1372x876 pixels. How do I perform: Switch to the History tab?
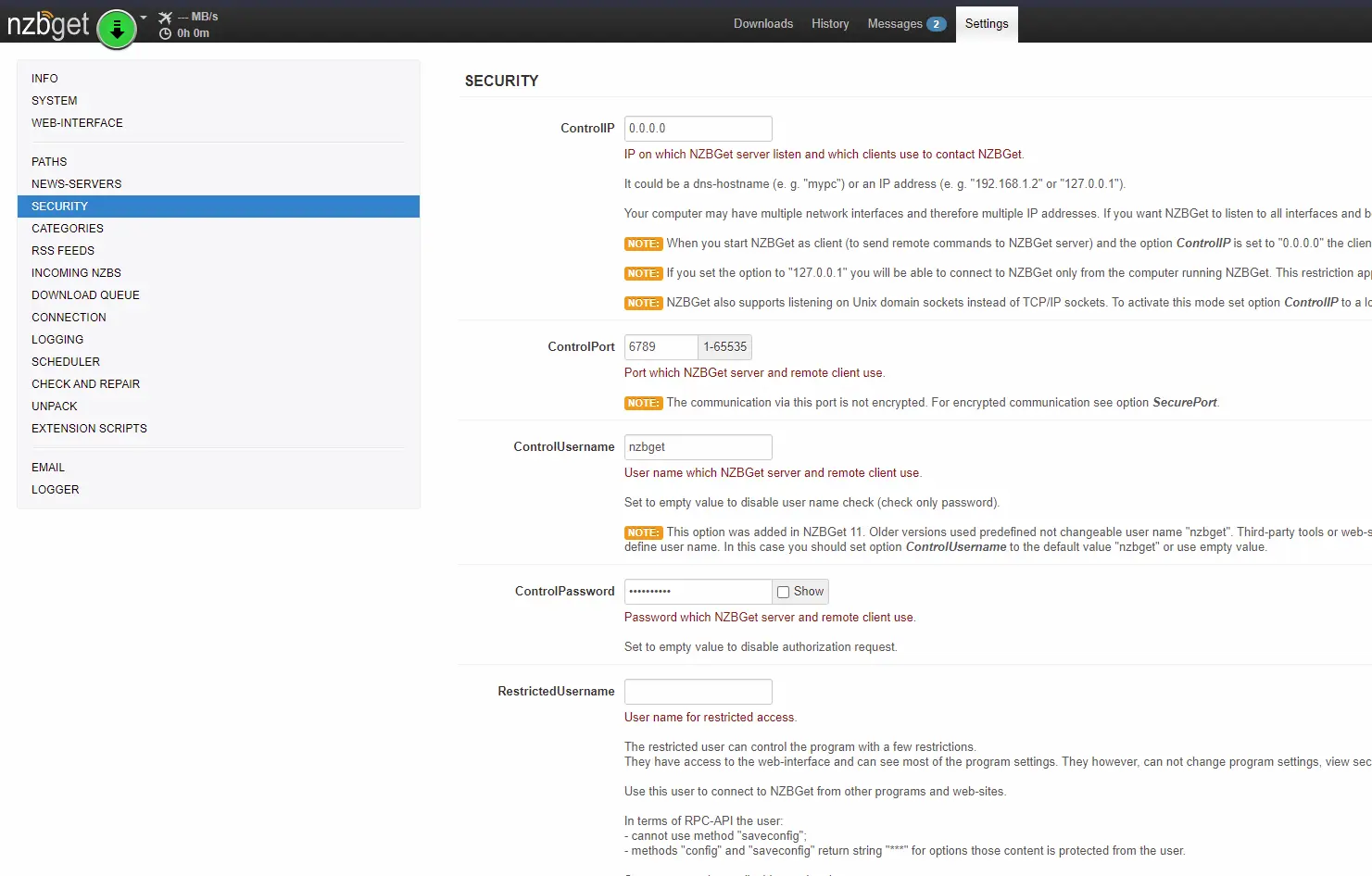click(x=829, y=24)
